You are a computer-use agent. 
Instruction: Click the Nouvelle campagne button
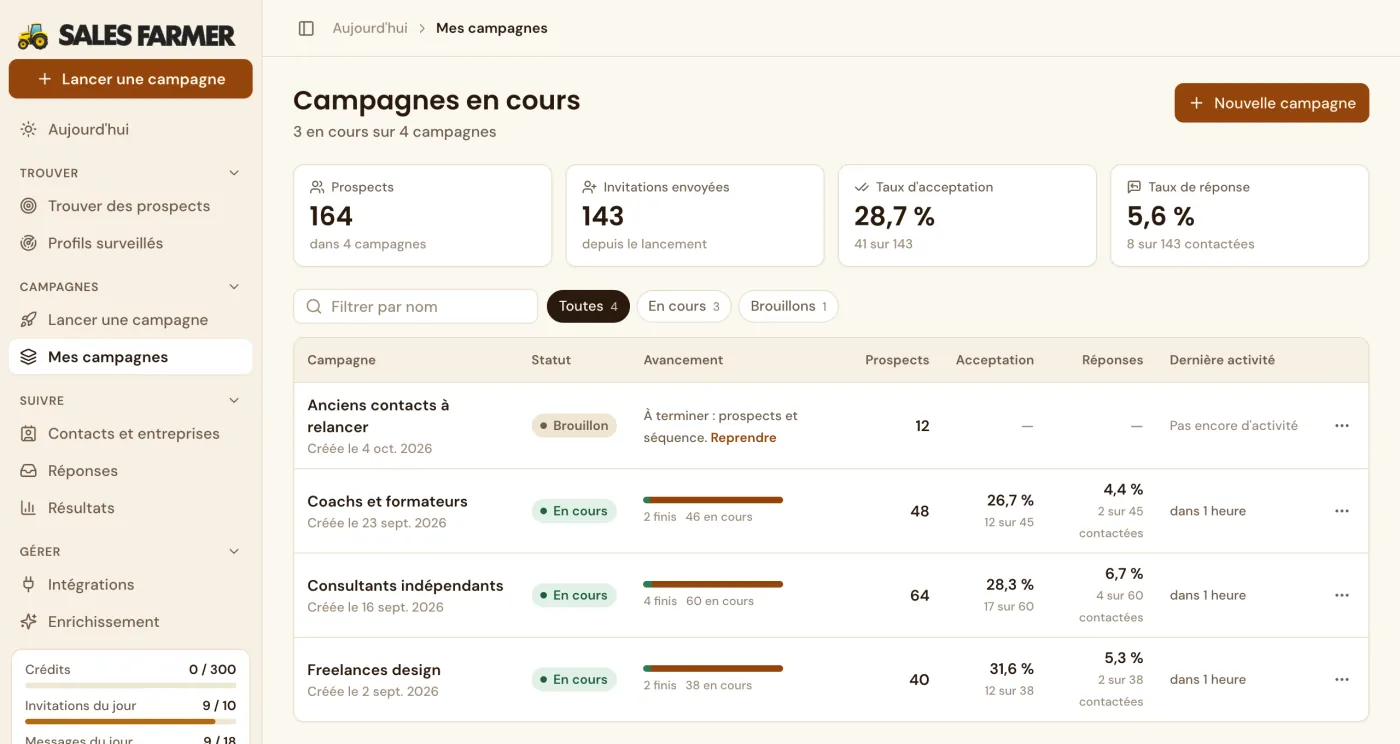coord(1272,103)
